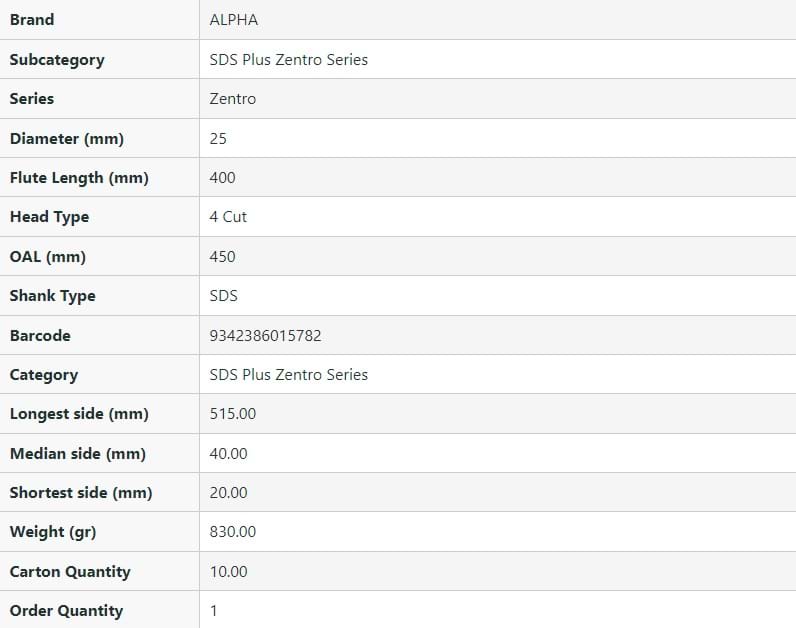This screenshot has height=628, width=796.
Task: Click the Order Quantity value 1
Action: (214, 611)
